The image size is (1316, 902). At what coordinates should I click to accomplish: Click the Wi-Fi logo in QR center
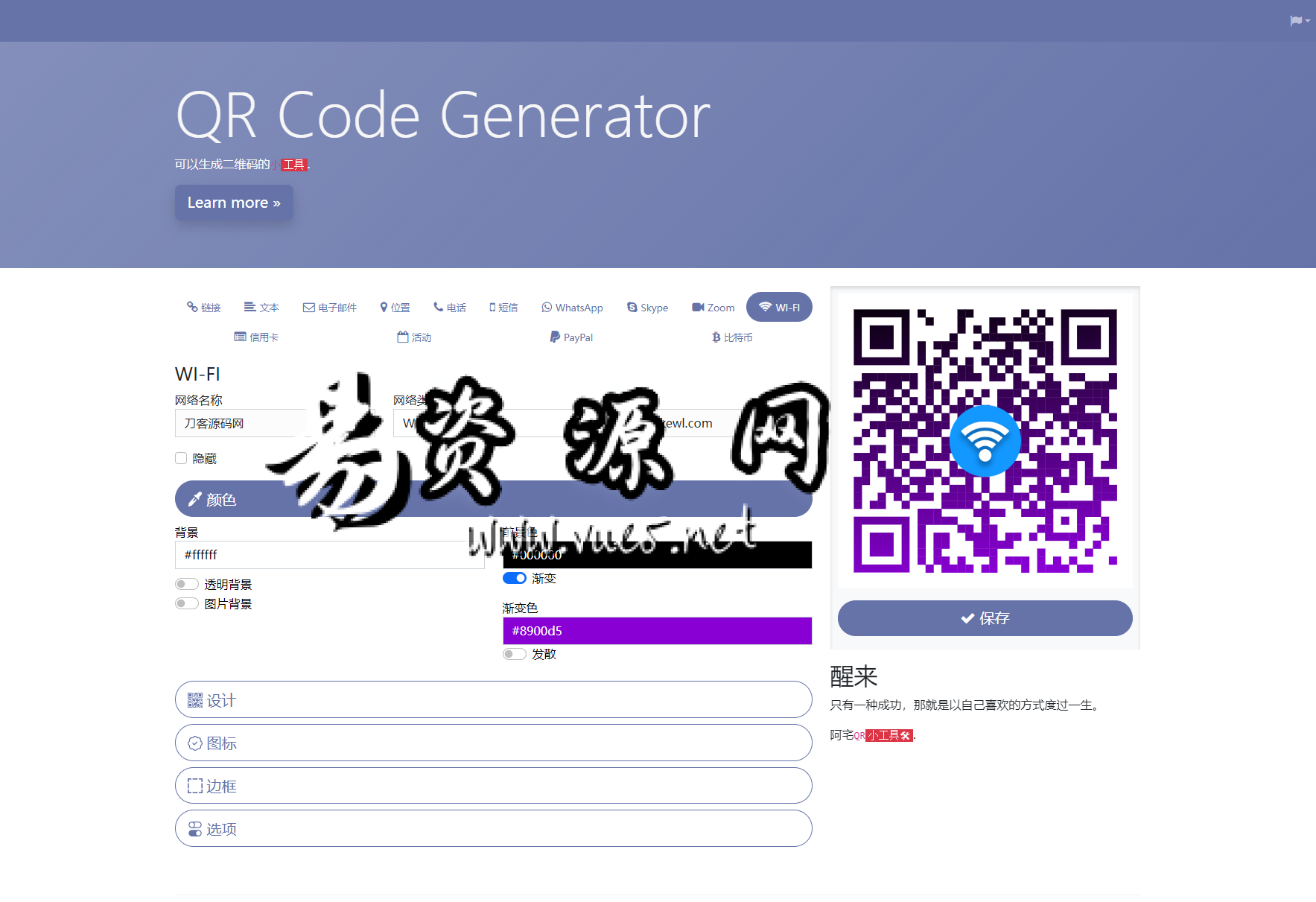pyautogui.click(x=985, y=441)
